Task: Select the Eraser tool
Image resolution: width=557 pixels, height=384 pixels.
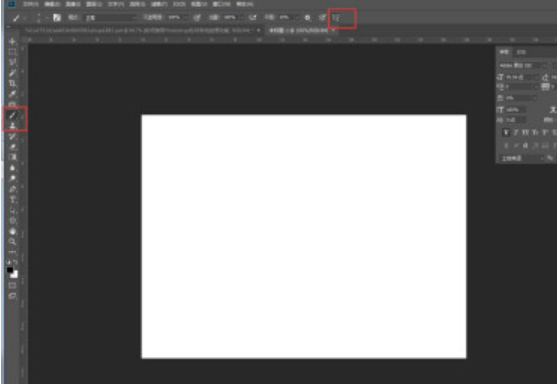Action: (12, 147)
